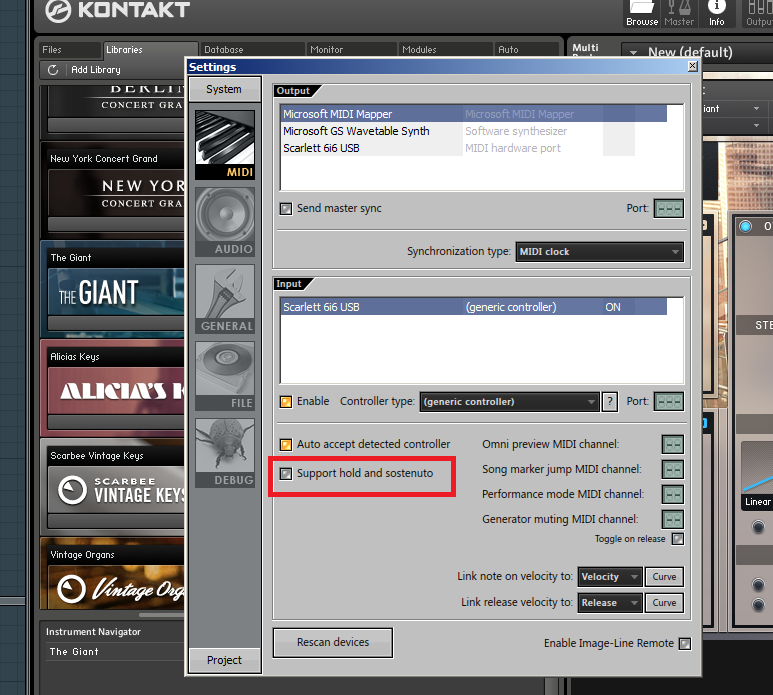Open New York Concert Grand library thumbnail

pyautogui.click(x=116, y=193)
